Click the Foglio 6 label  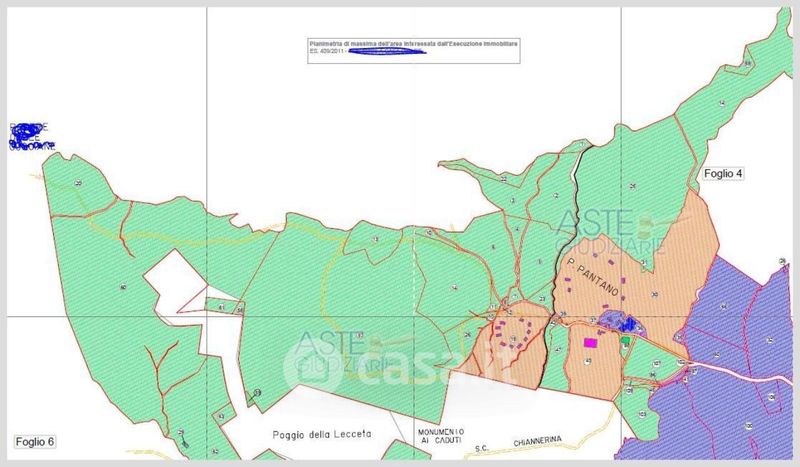(35, 441)
